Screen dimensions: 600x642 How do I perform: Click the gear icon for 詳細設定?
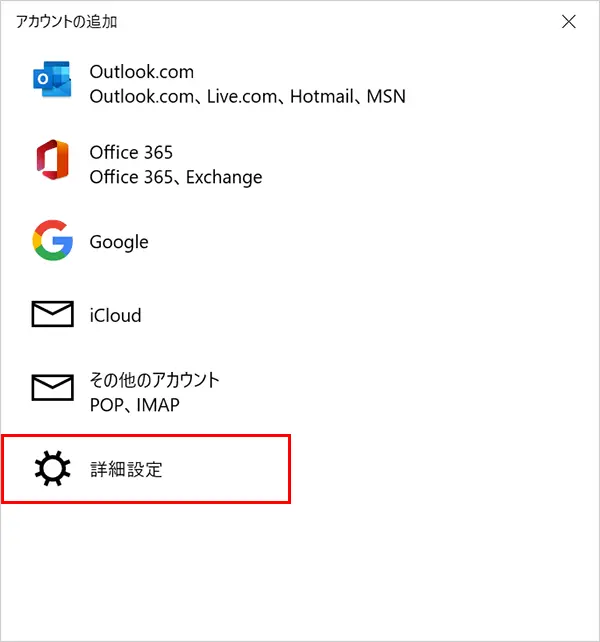(52, 468)
